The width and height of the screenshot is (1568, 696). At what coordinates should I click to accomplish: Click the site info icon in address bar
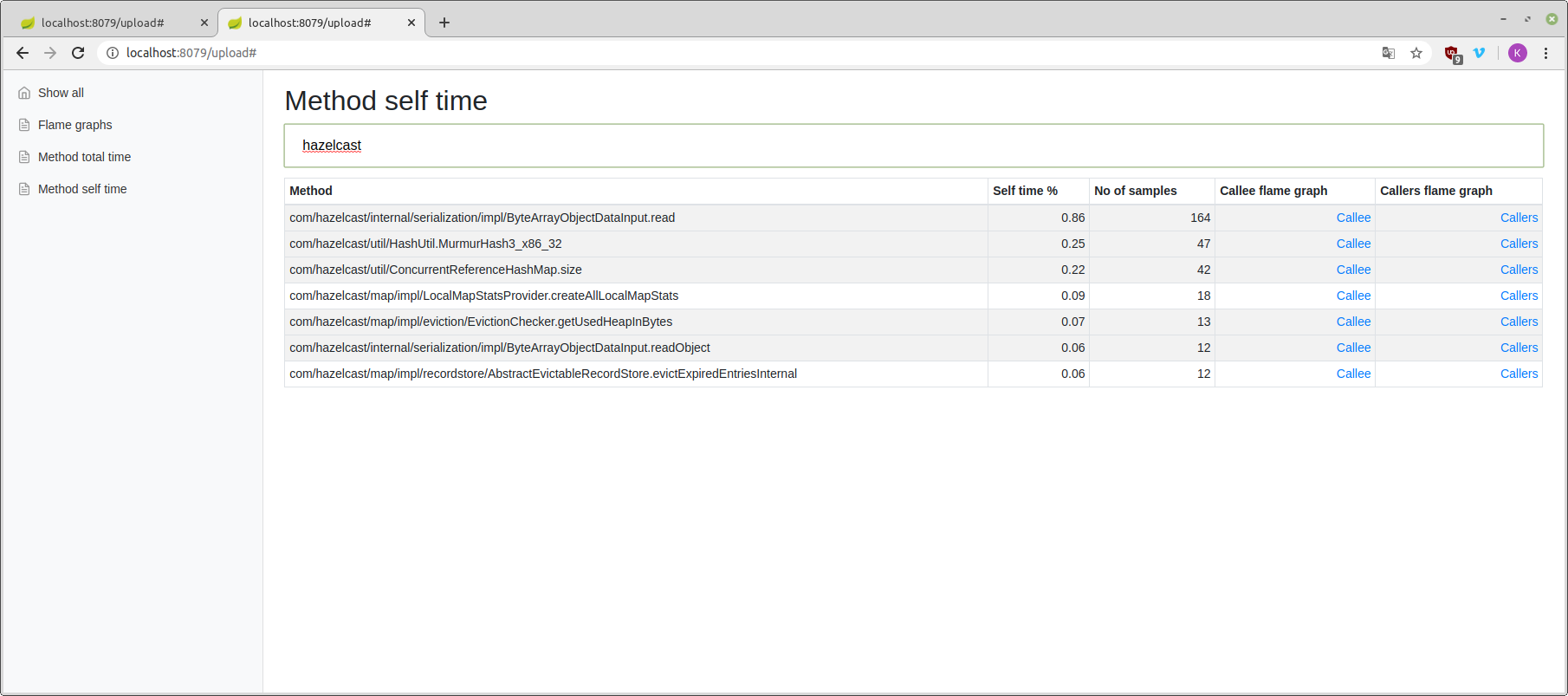113,53
